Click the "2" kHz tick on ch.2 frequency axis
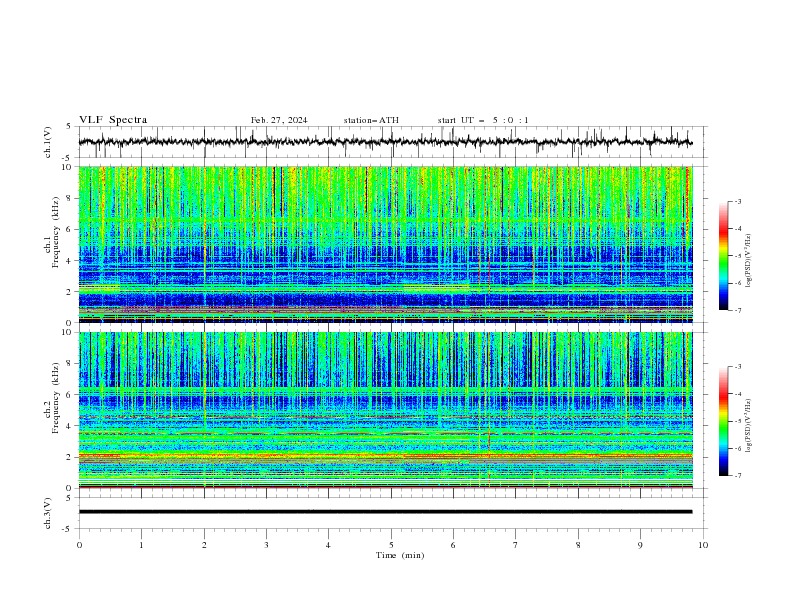Viewport: 792px width, 612px height. click(x=70, y=457)
